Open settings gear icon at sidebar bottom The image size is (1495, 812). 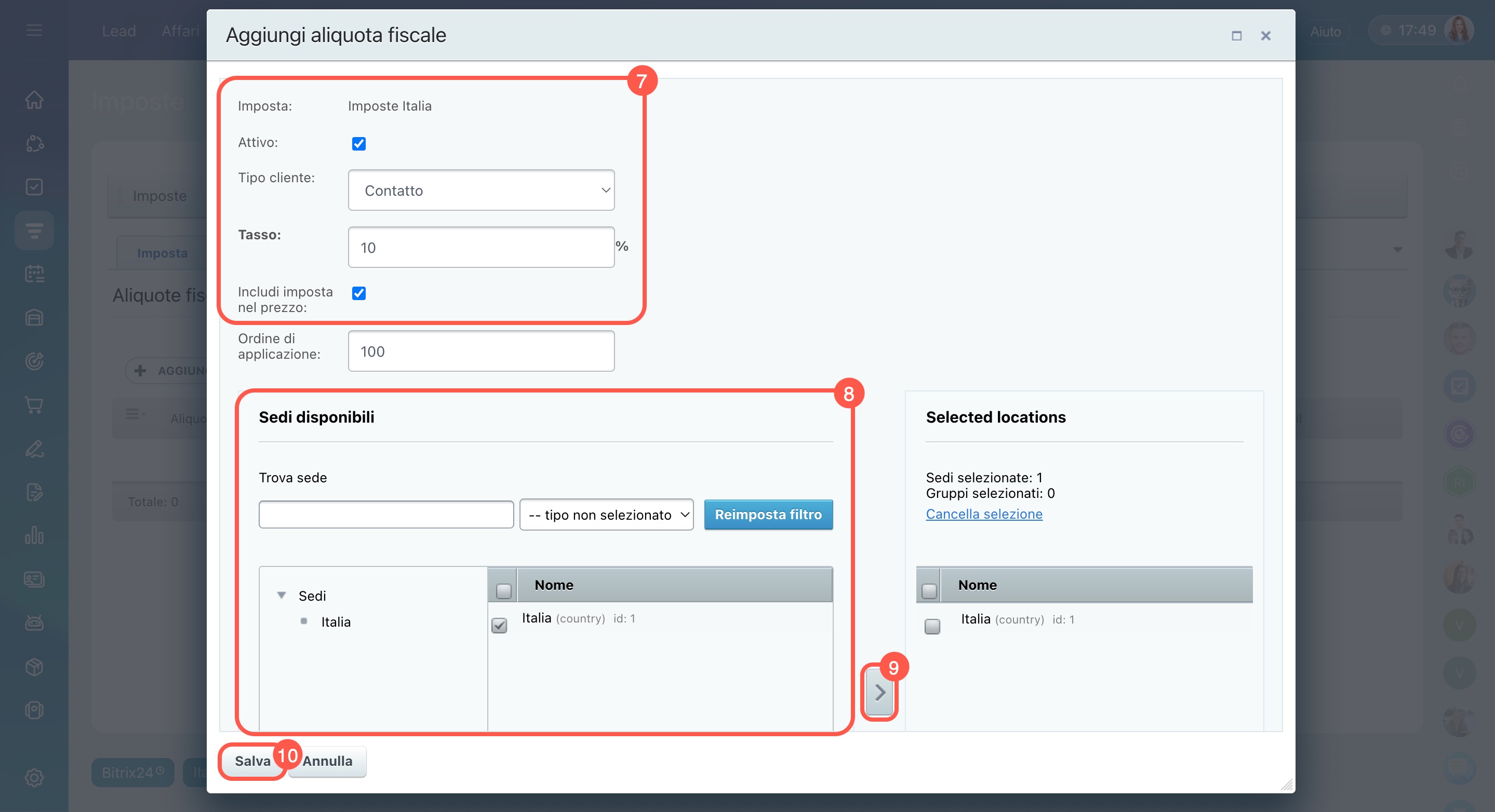pyautogui.click(x=34, y=777)
